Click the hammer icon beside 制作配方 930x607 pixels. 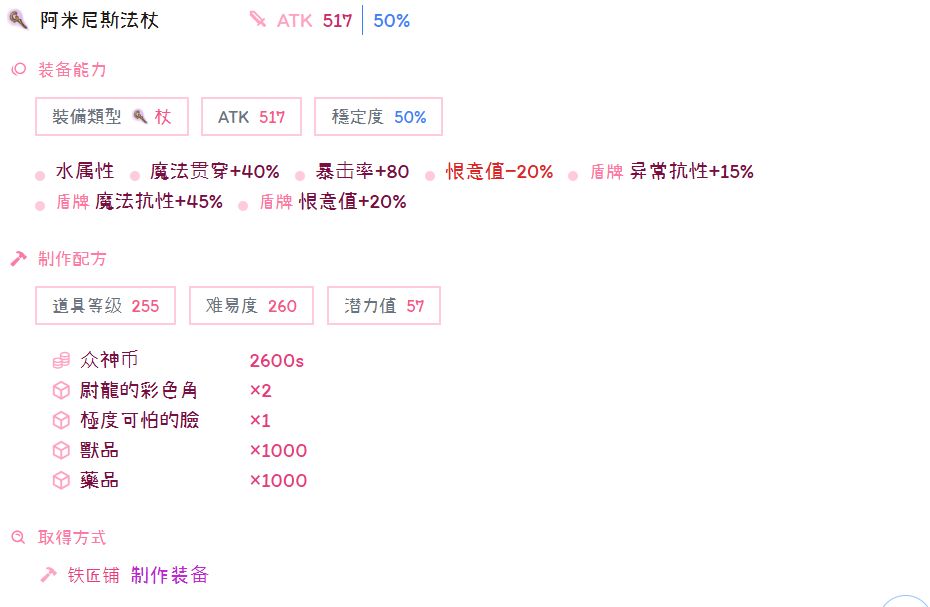click(x=18, y=259)
